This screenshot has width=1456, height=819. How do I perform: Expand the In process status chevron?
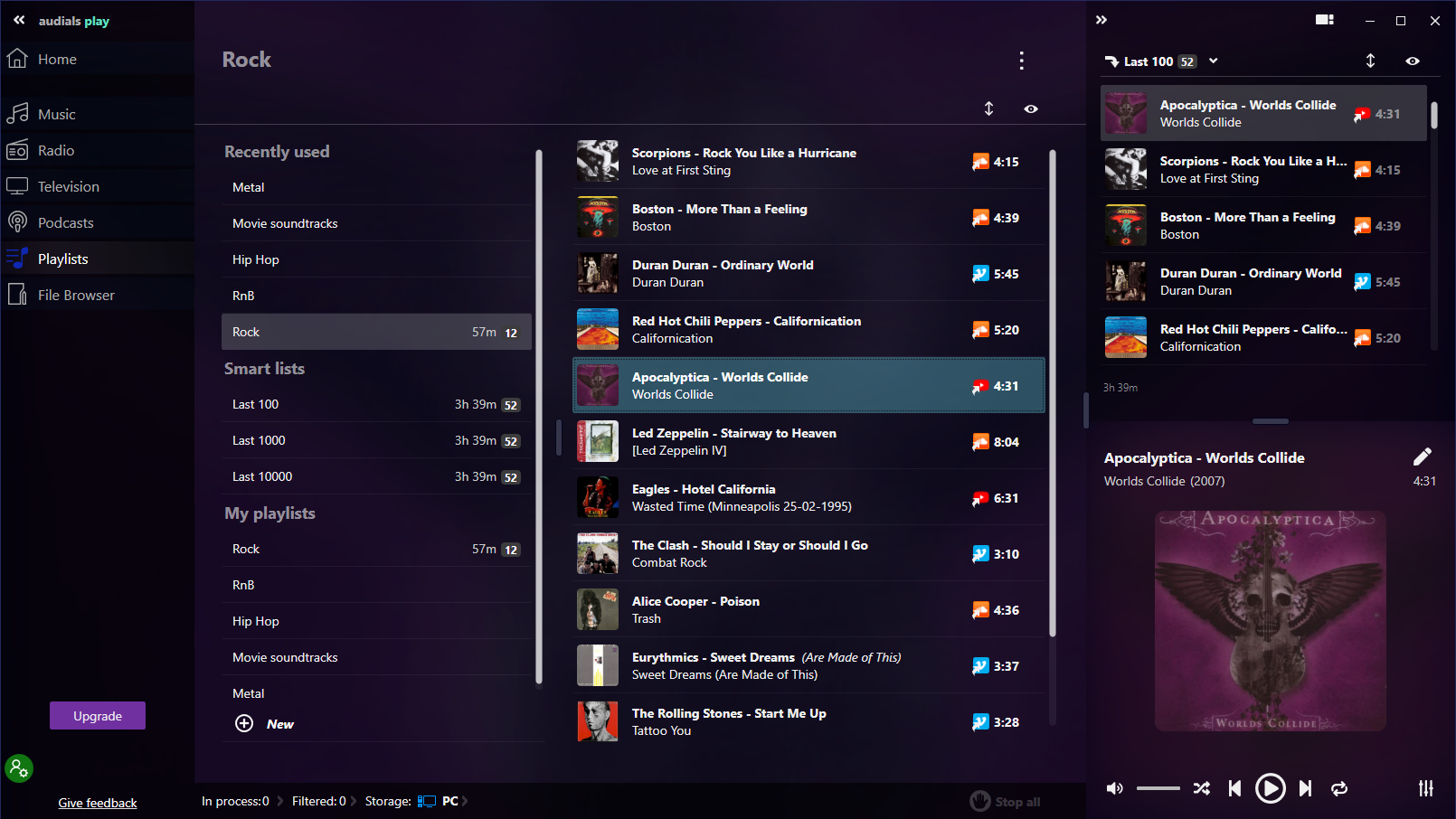[x=280, y=801]
